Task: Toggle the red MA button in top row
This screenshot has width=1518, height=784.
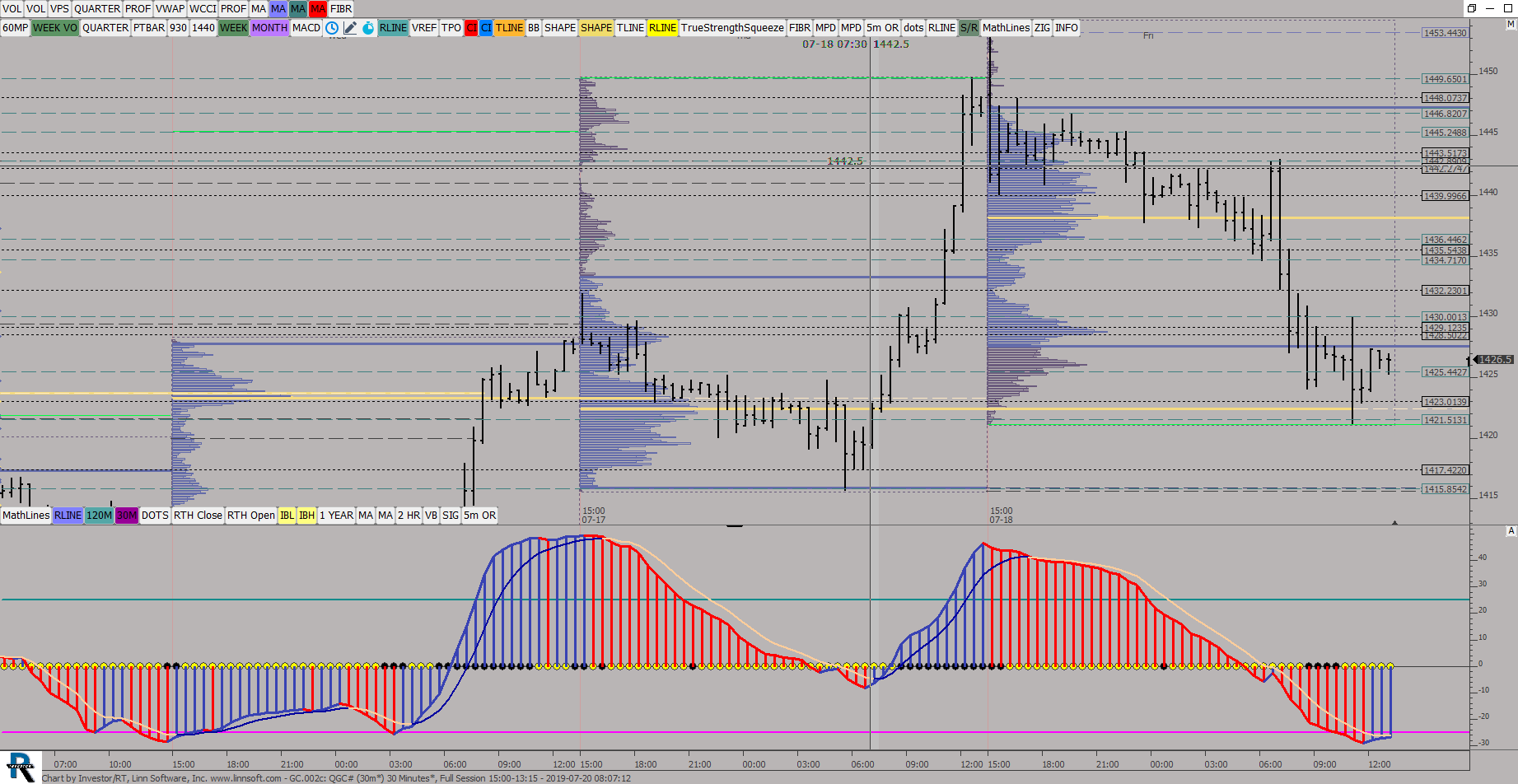Action: (318, 9)
